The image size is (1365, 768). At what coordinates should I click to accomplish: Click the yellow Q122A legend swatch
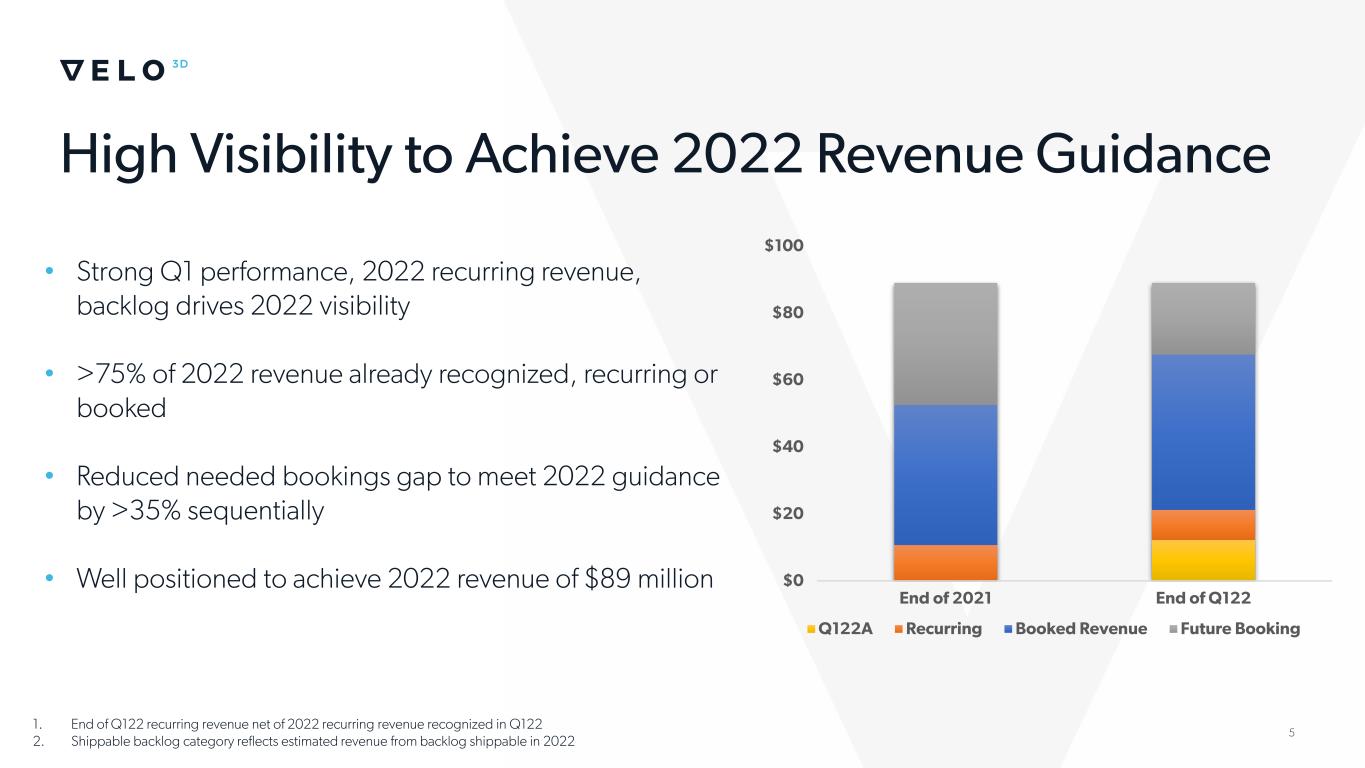[811, 629]
